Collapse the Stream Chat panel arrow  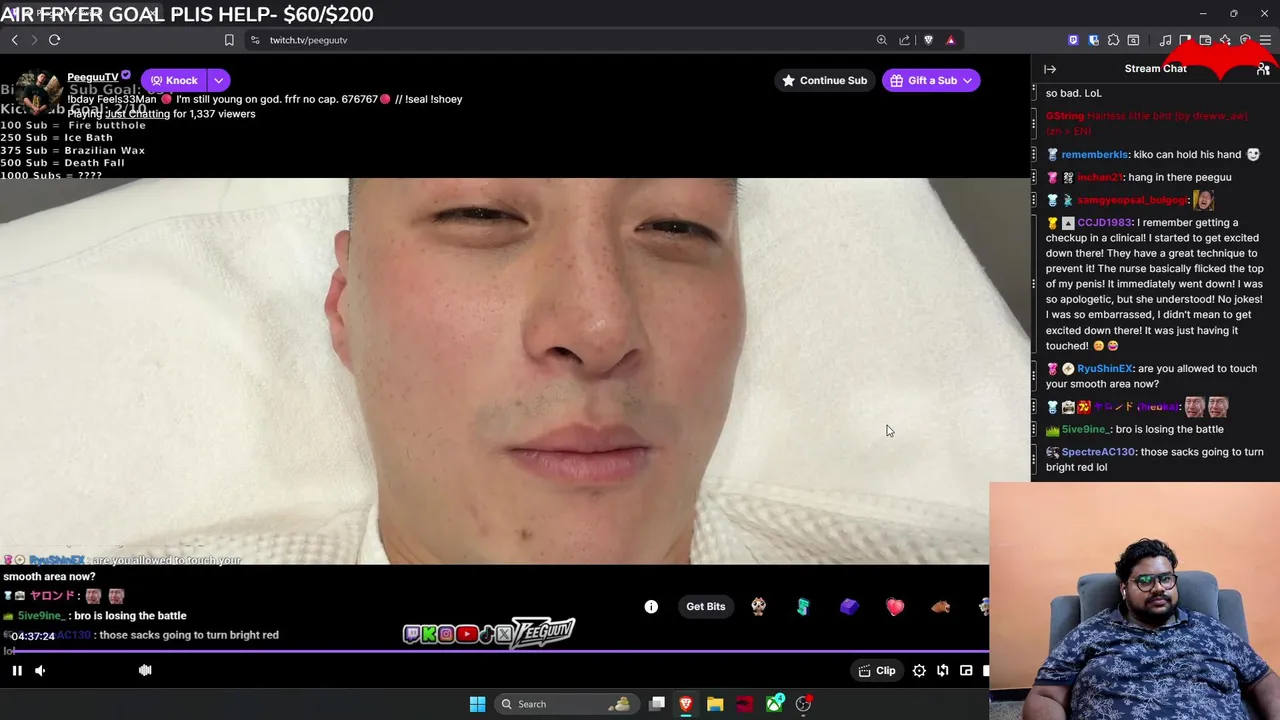click(x=1050, y=69)
